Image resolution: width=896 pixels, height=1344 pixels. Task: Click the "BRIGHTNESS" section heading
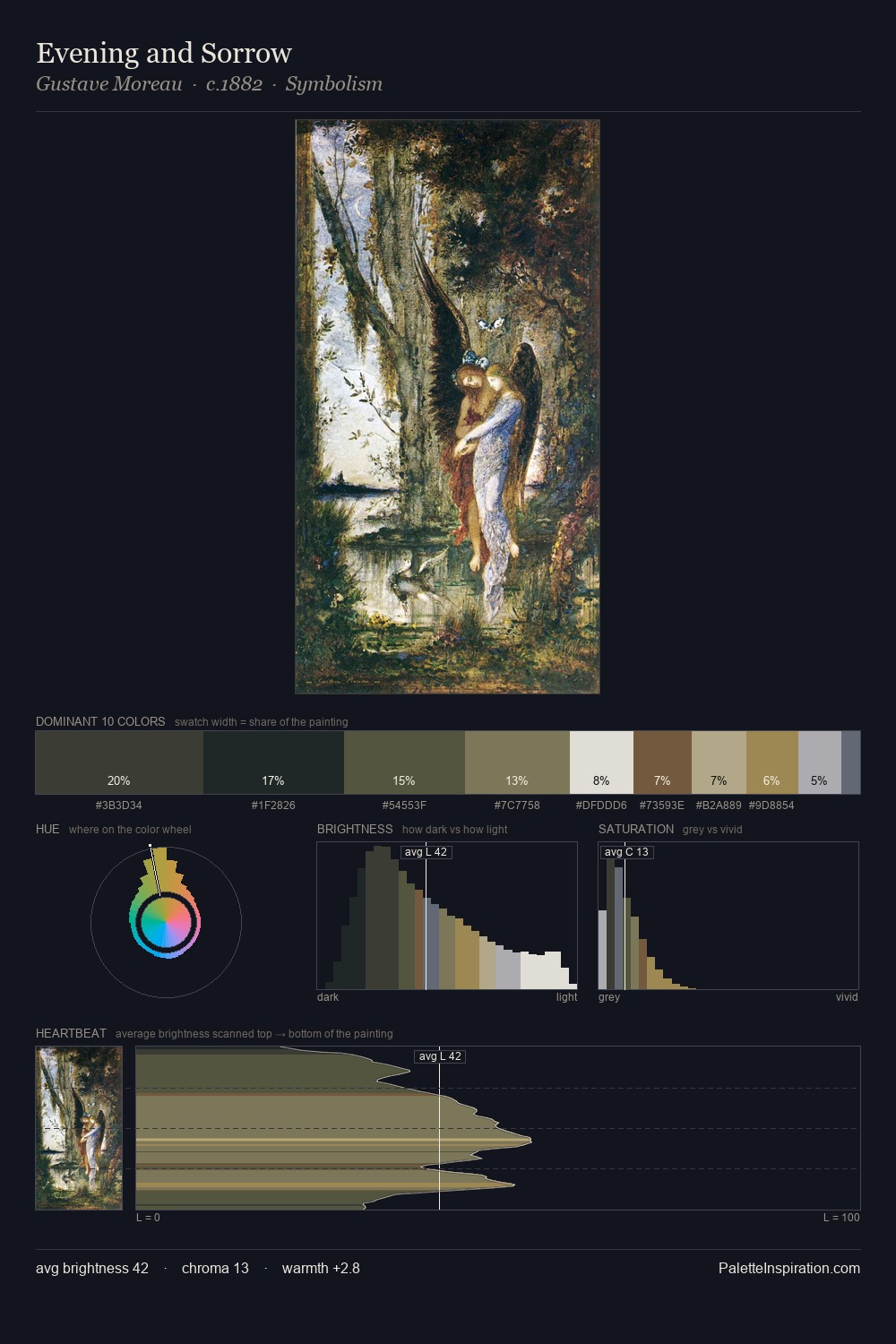[355, 829]
